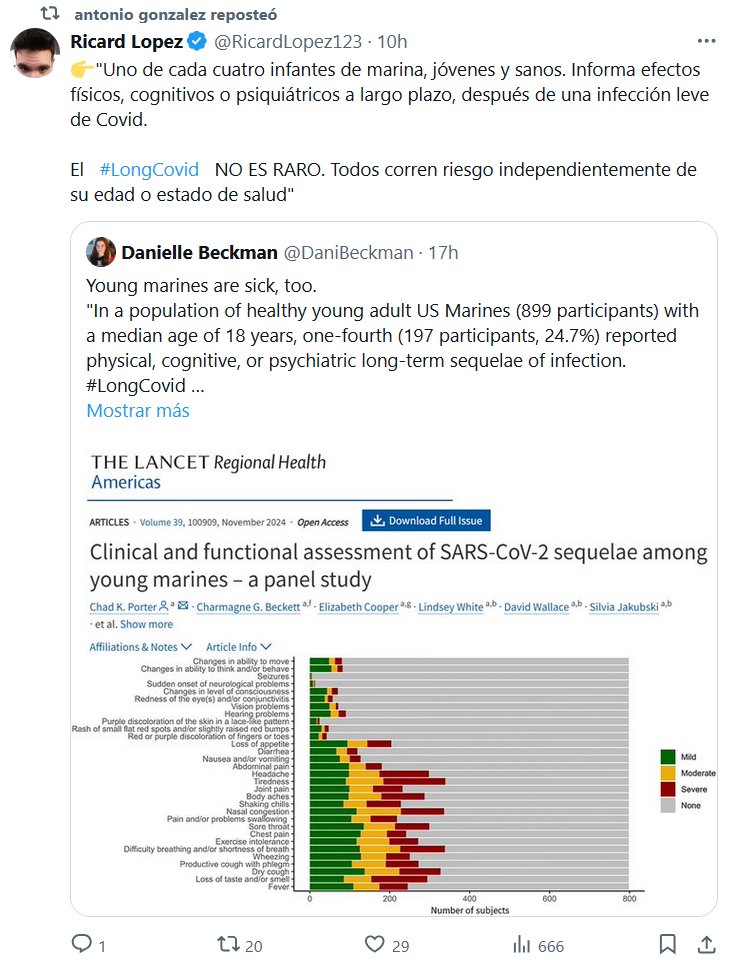Expand Affiliations & Notes dropdown

pos(141,647)
